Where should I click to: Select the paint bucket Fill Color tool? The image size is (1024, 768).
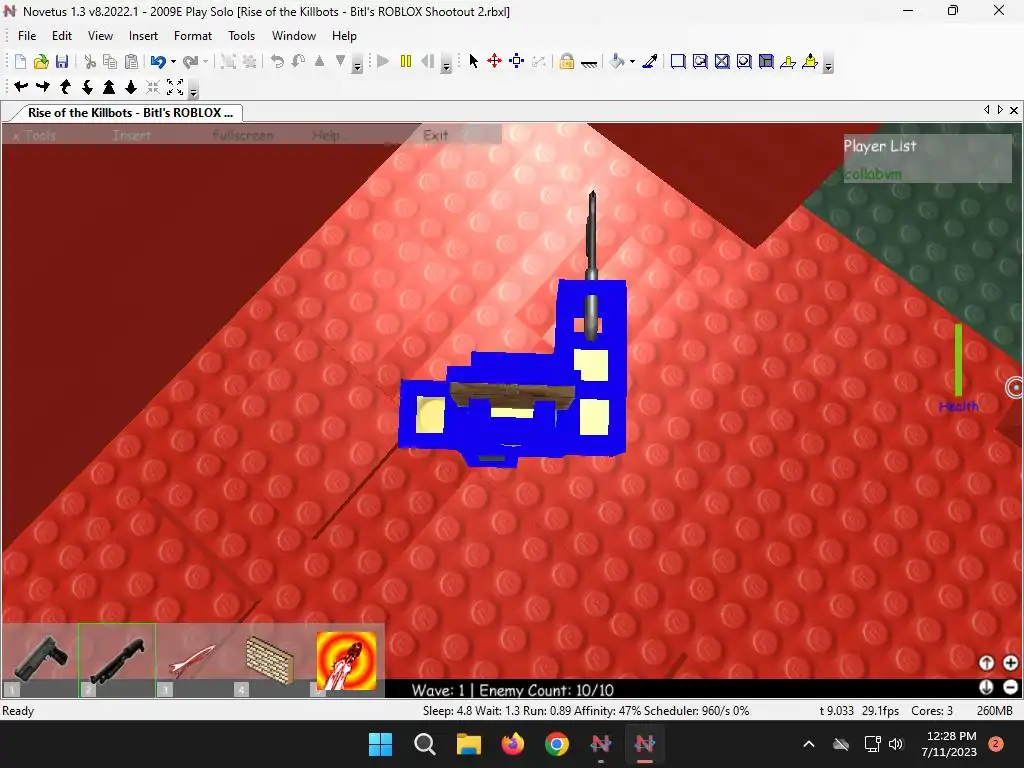617,61
